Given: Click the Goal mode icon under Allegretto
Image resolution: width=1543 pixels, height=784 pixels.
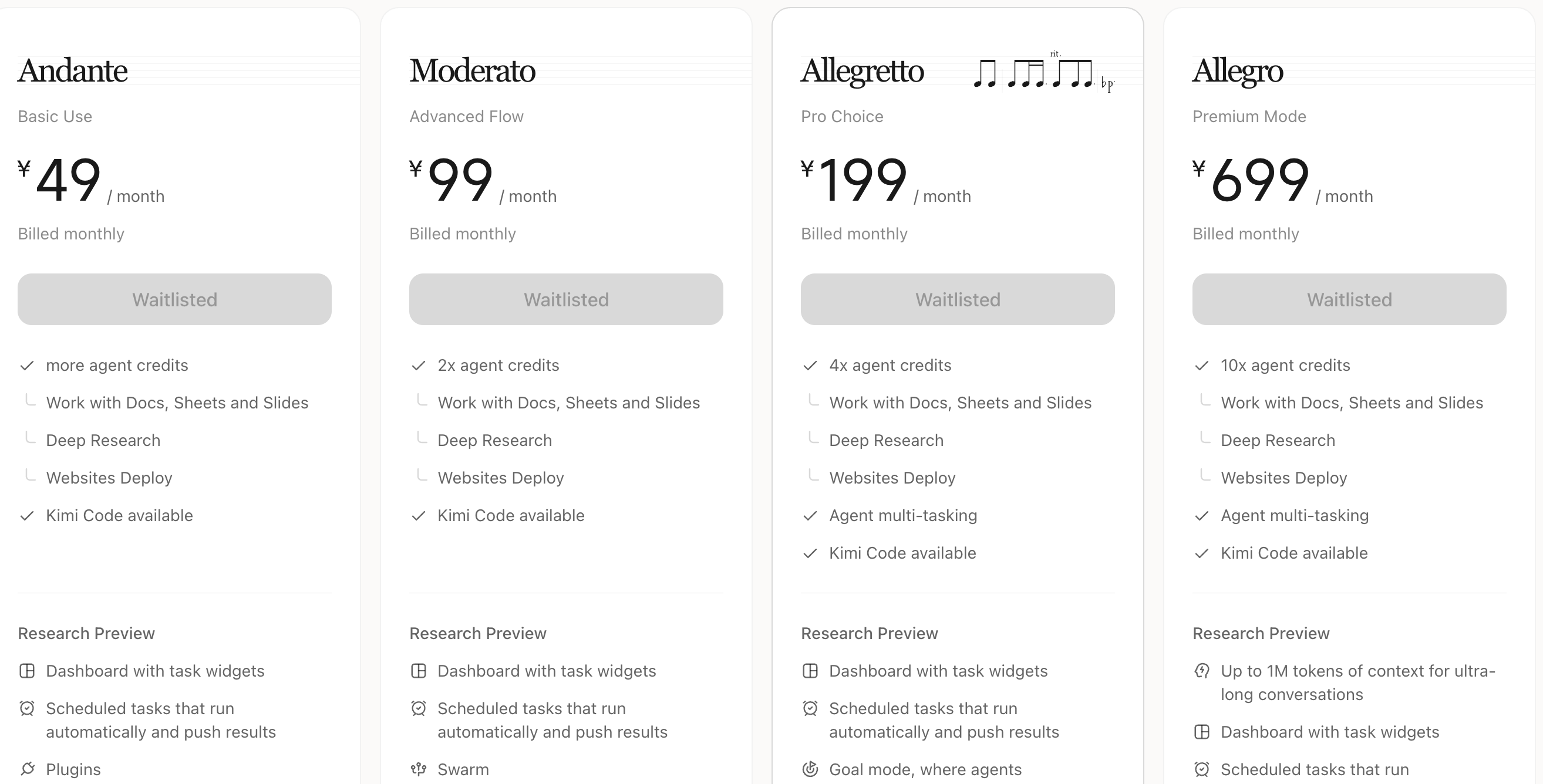Looking at the screenshot, I should [810, 769].
